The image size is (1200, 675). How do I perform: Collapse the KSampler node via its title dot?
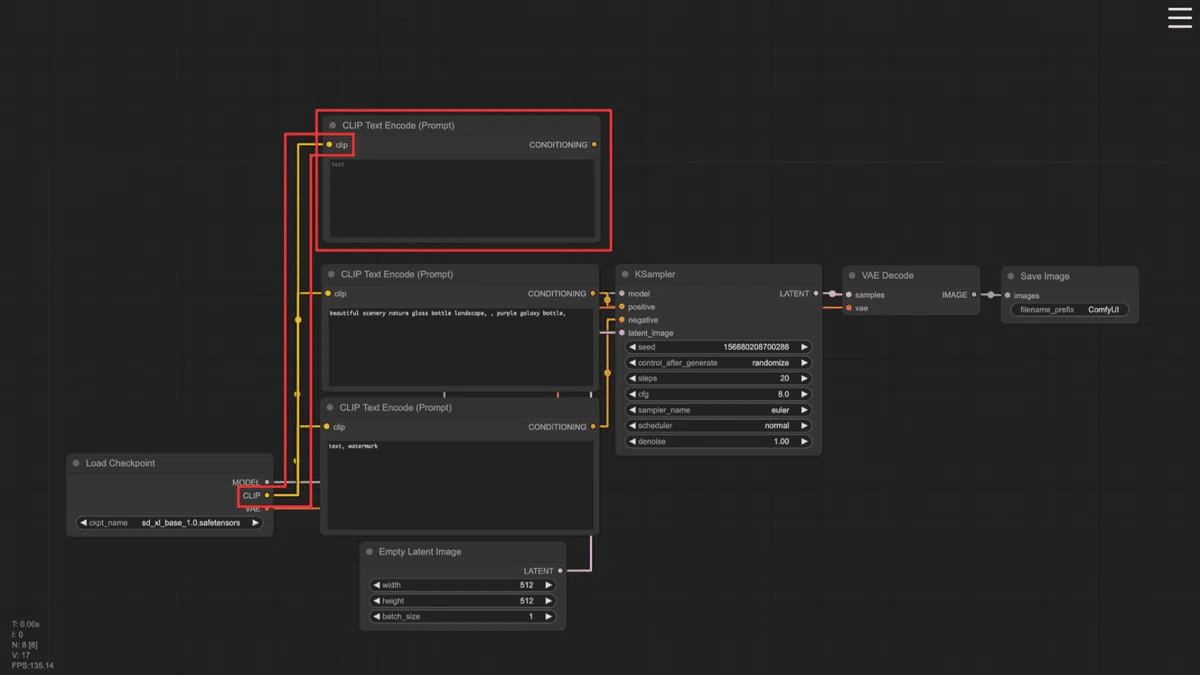click(x=625, y=274)
